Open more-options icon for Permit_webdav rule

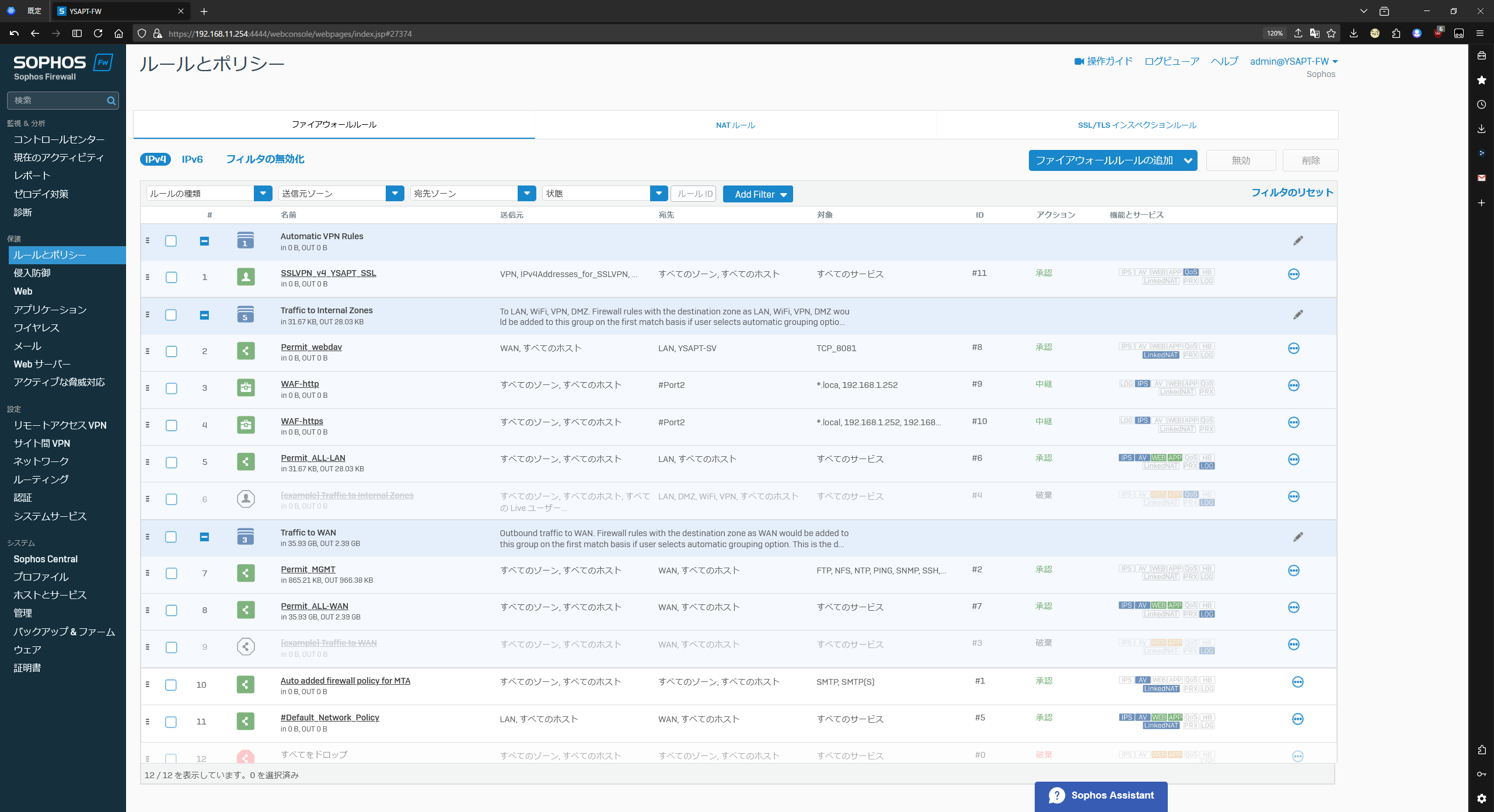(x=1293, y=349)
